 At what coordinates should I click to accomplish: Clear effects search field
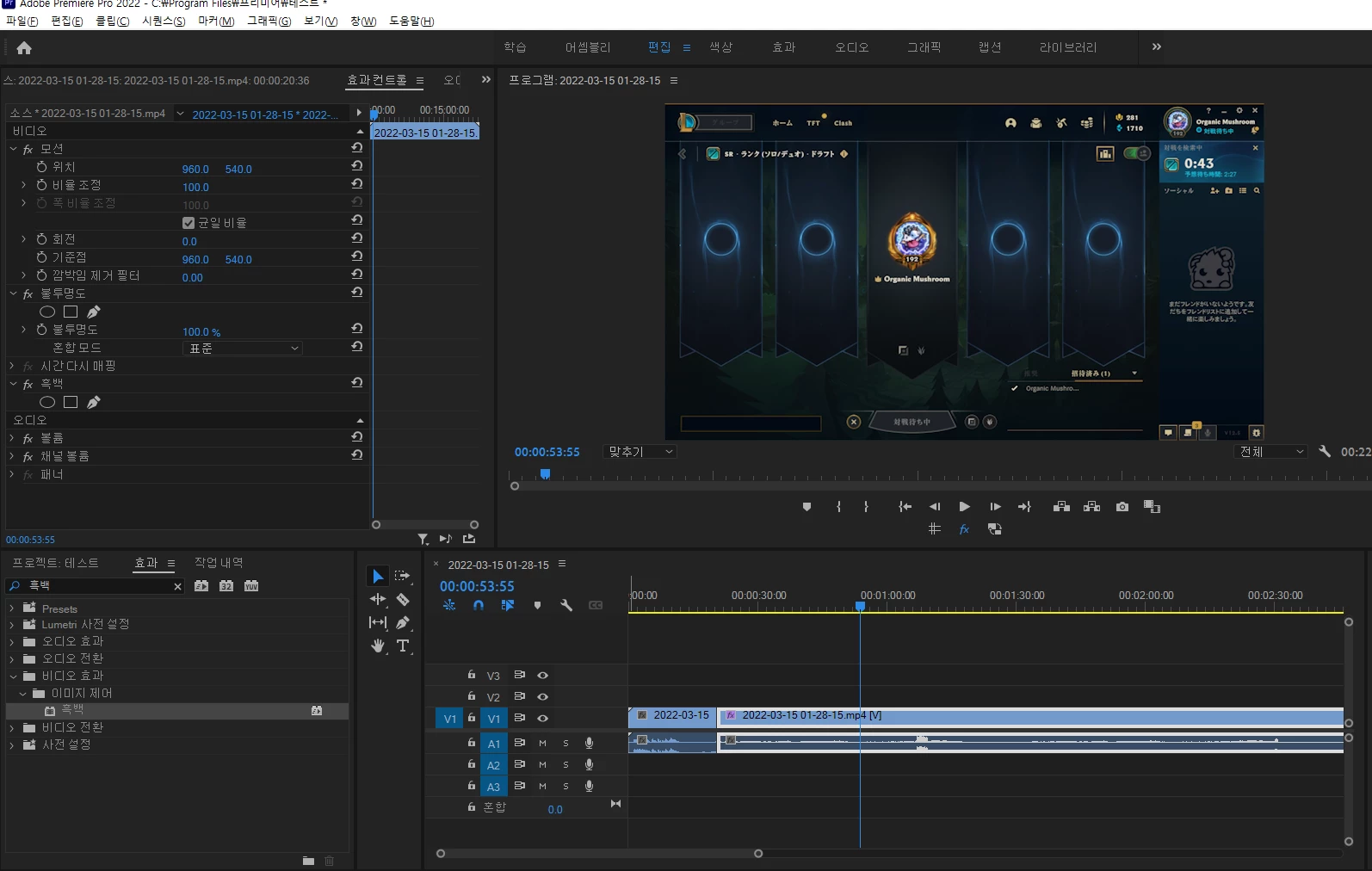pyautogui.click(x=177, y=586)
